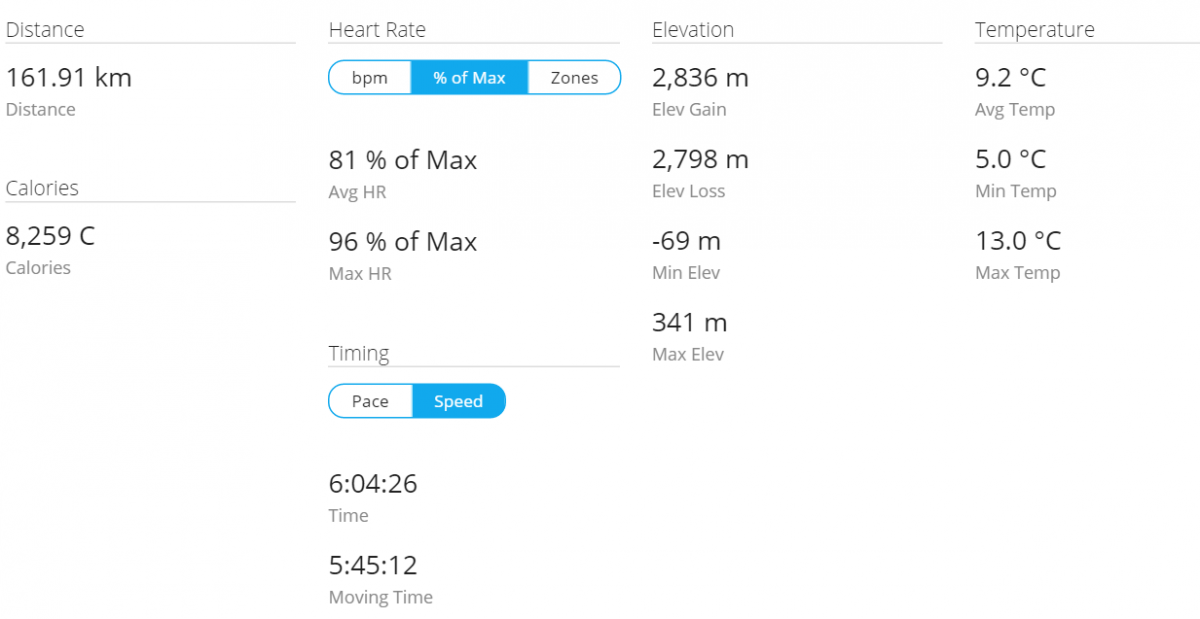Click the 8,259 C calories value

51,237
